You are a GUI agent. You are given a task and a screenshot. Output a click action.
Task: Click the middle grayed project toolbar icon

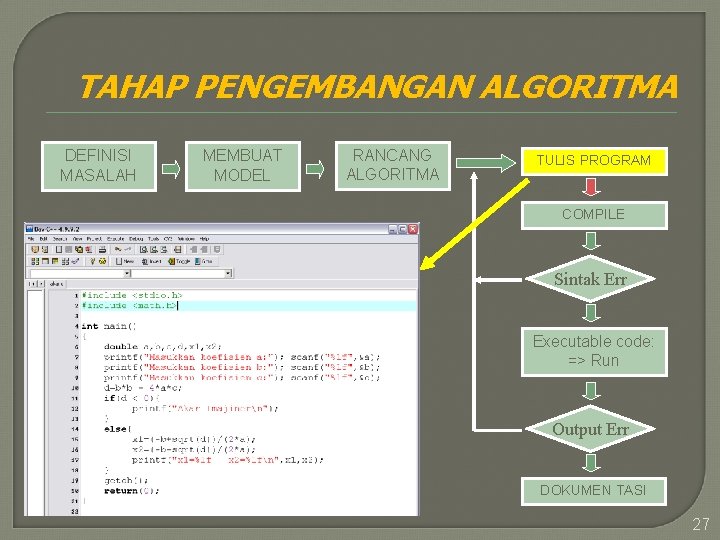(203, 249)
